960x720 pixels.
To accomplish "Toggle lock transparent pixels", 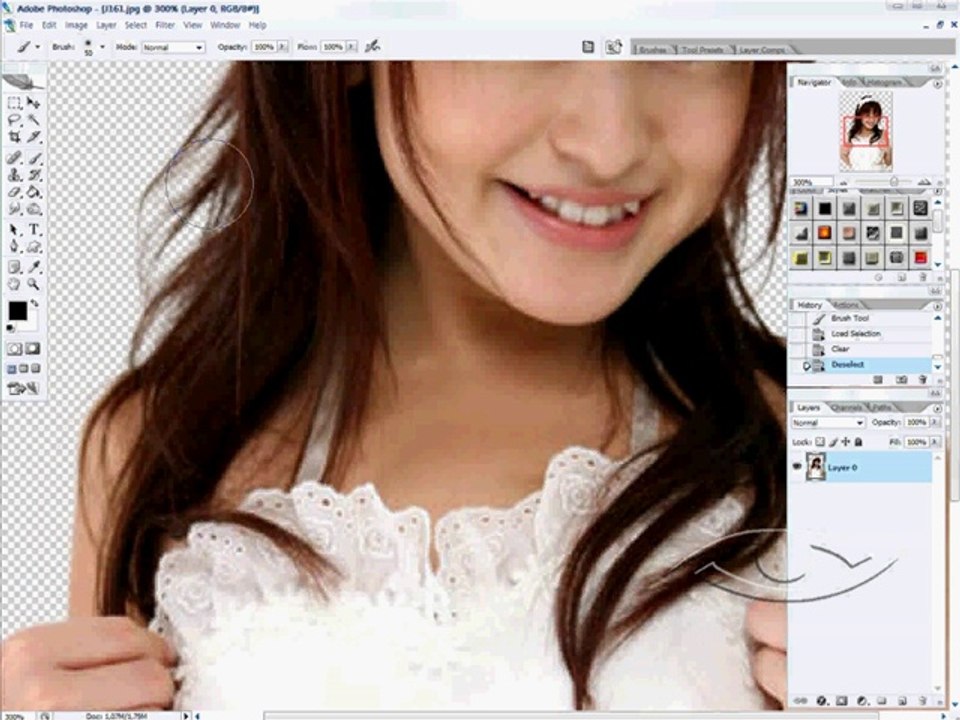I will click(820, 441).
